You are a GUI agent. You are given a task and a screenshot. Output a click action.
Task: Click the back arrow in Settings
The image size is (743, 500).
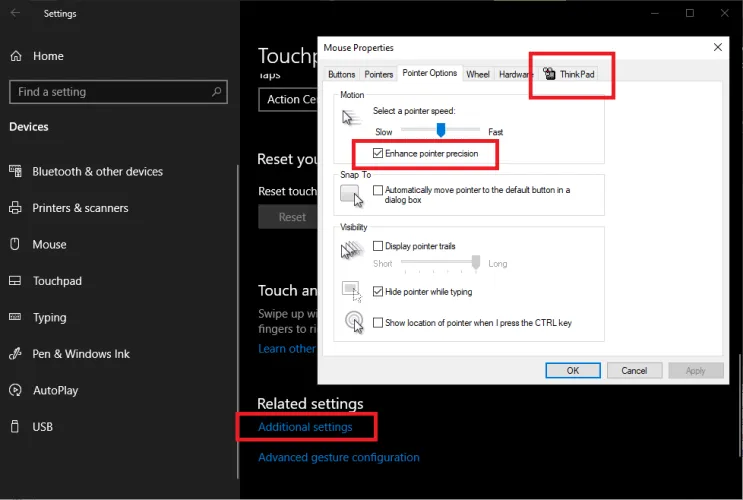(15, 14)
